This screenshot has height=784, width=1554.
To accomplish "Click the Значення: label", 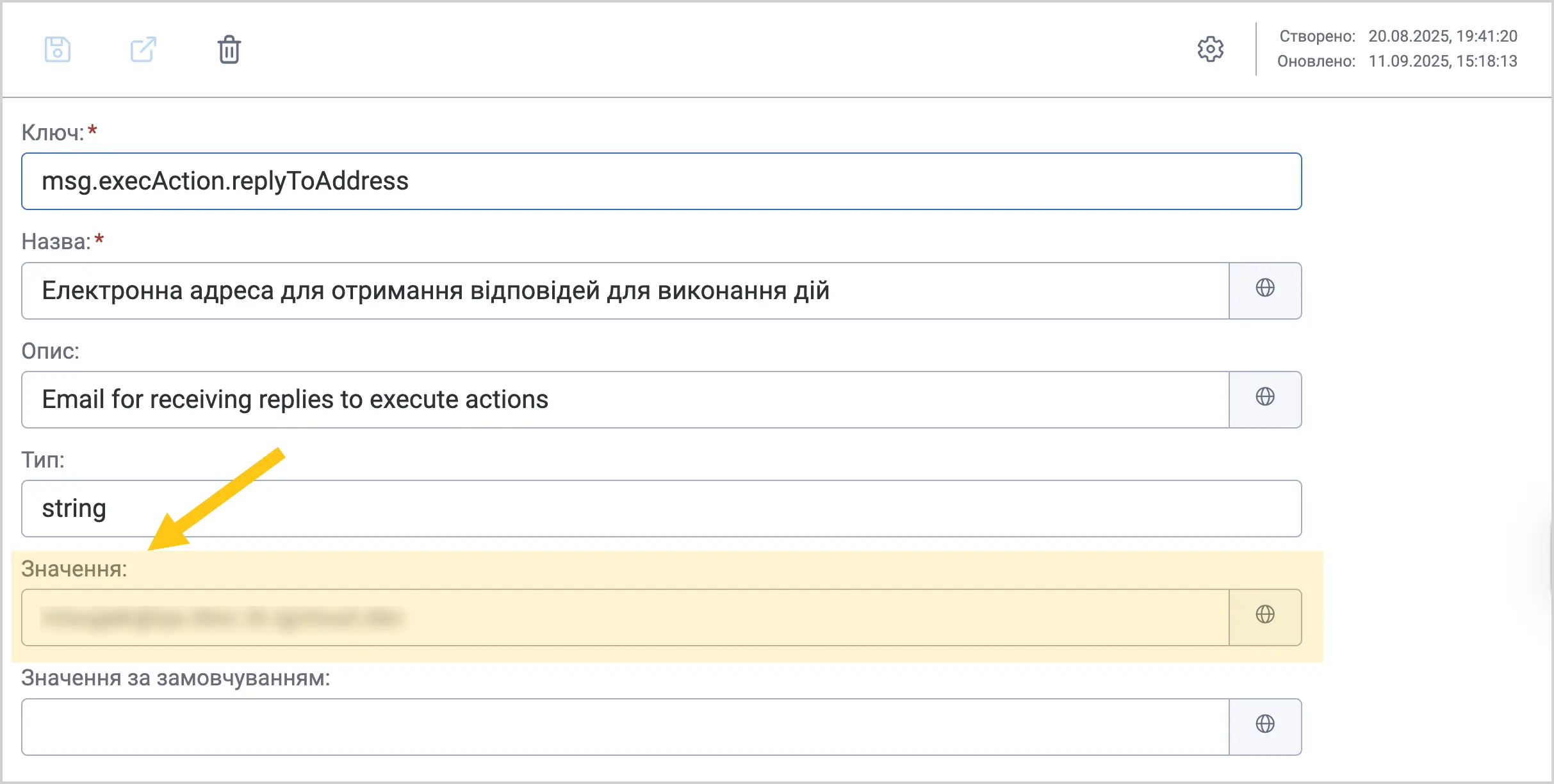I will coord(74,569).
